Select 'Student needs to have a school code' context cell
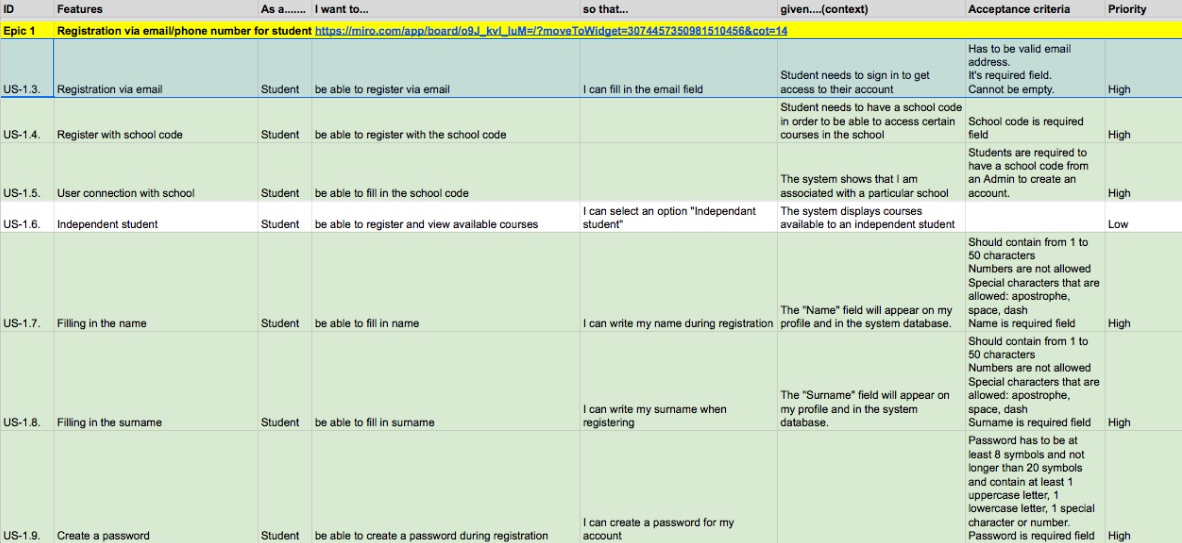 click(x=871, y=121)
